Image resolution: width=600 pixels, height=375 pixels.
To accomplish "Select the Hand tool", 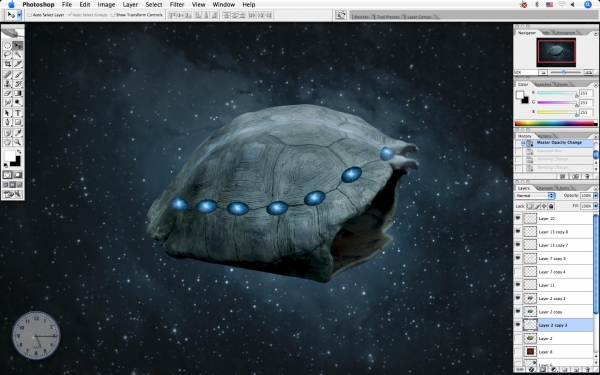I will click(7, 142).
